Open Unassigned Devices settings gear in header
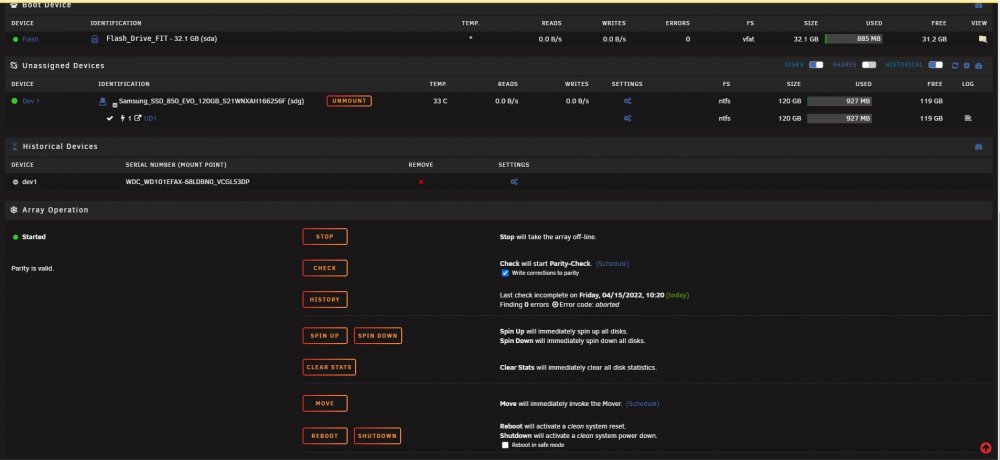 (966, 65)
